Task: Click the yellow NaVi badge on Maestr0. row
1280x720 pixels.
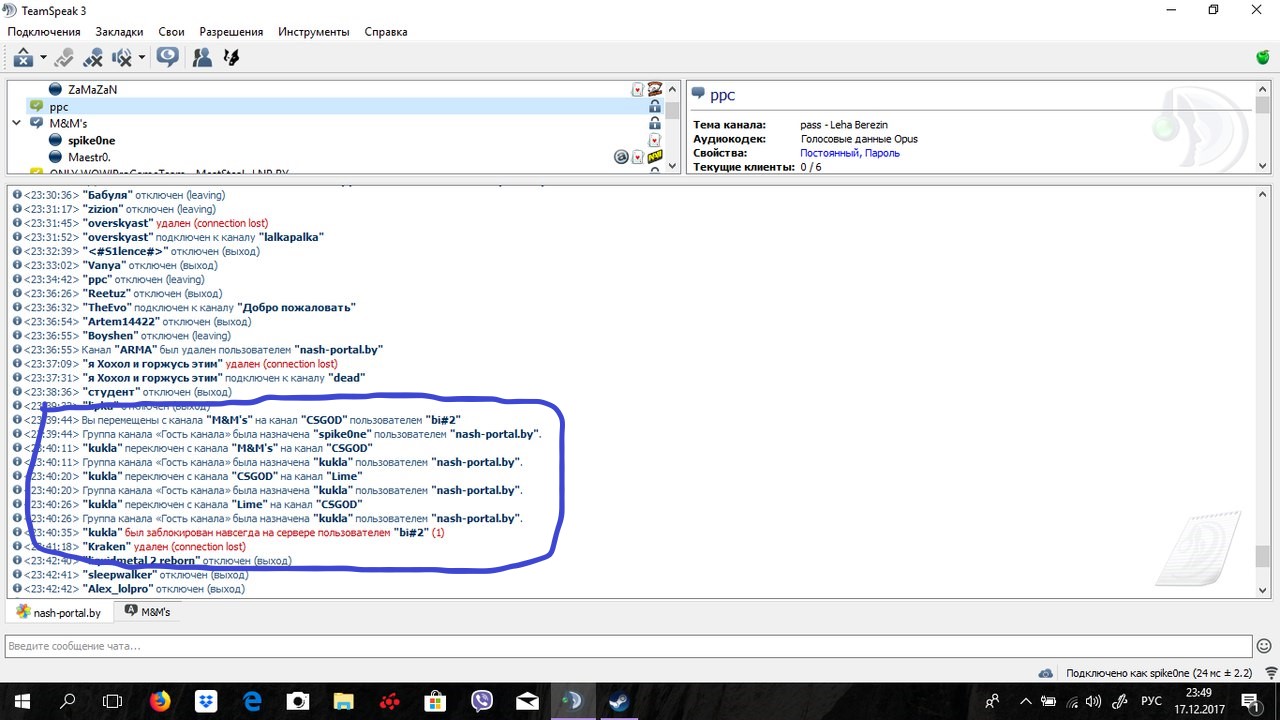Action: click(x=655, y=157)
